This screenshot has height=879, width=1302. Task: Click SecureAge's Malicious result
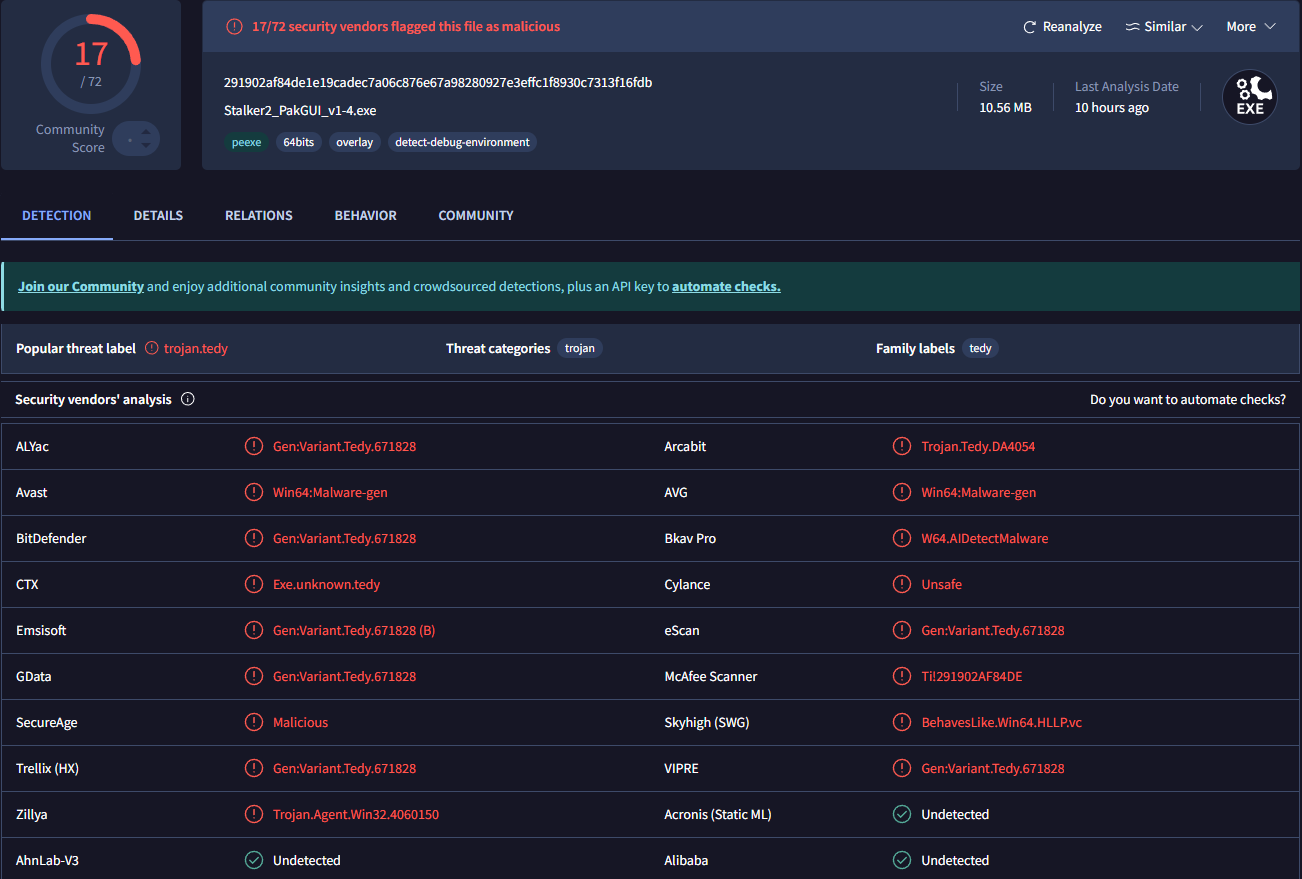pos(301,722)
